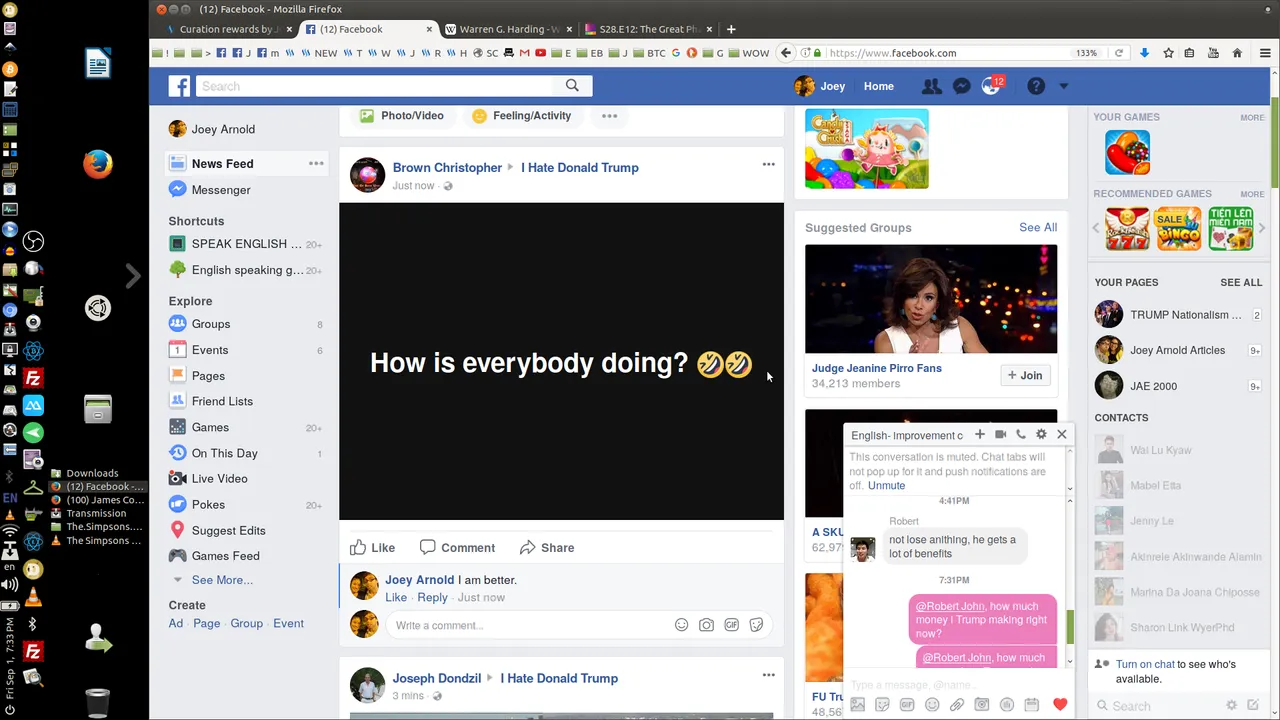
Task: Open Candy Crush thumbnail in Your Games
Action: (1127, 153)
